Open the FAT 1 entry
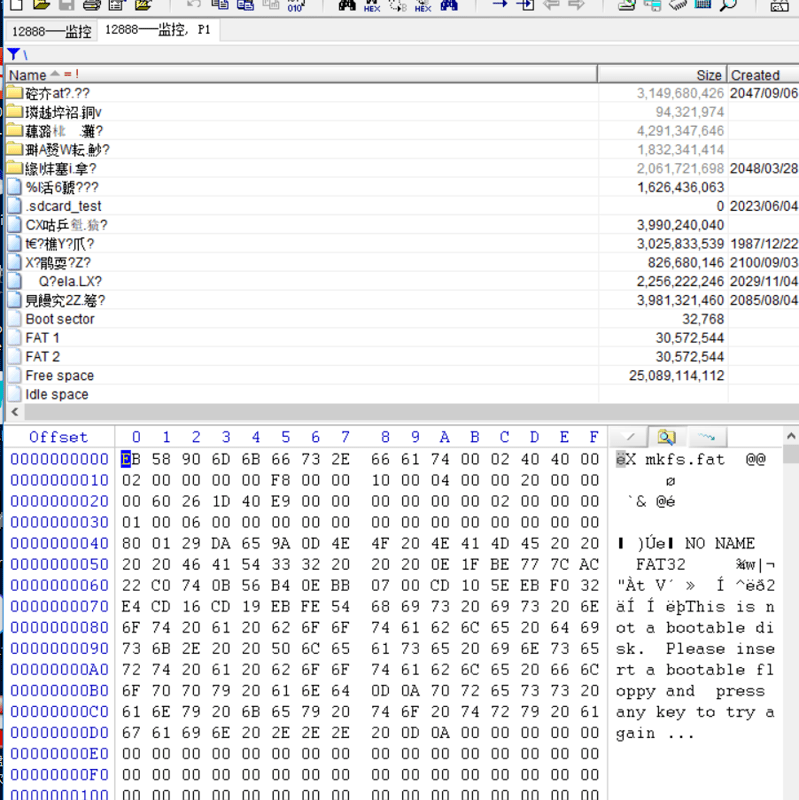Screen dimensions: 799x800 tap(43, 338)
